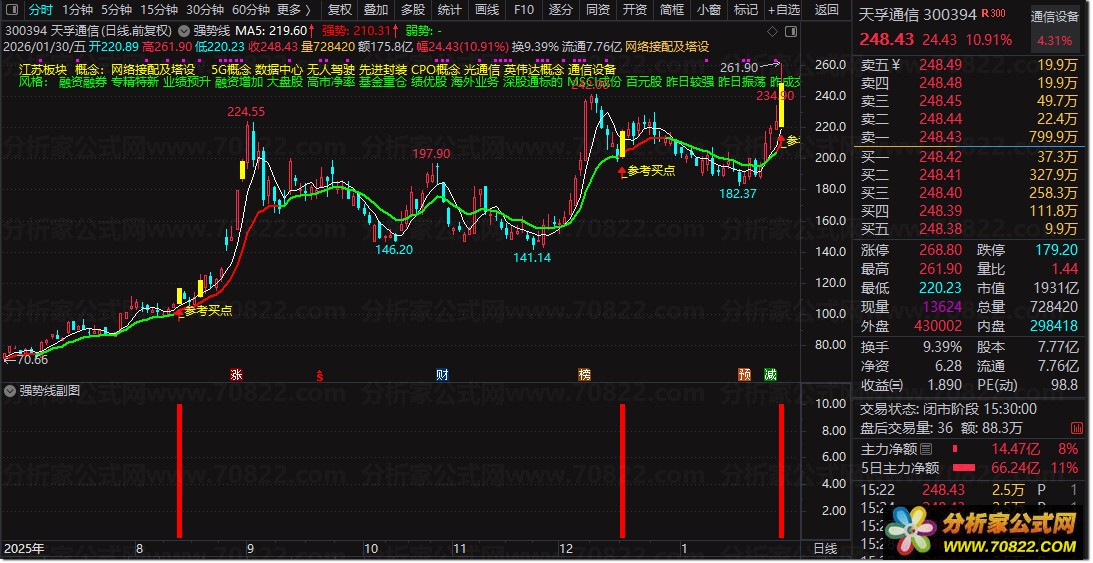The height and width of the screenshot is (563, 1093).
Task: Click the R300 margin badge beside stock name
Action: pos(993,14)
